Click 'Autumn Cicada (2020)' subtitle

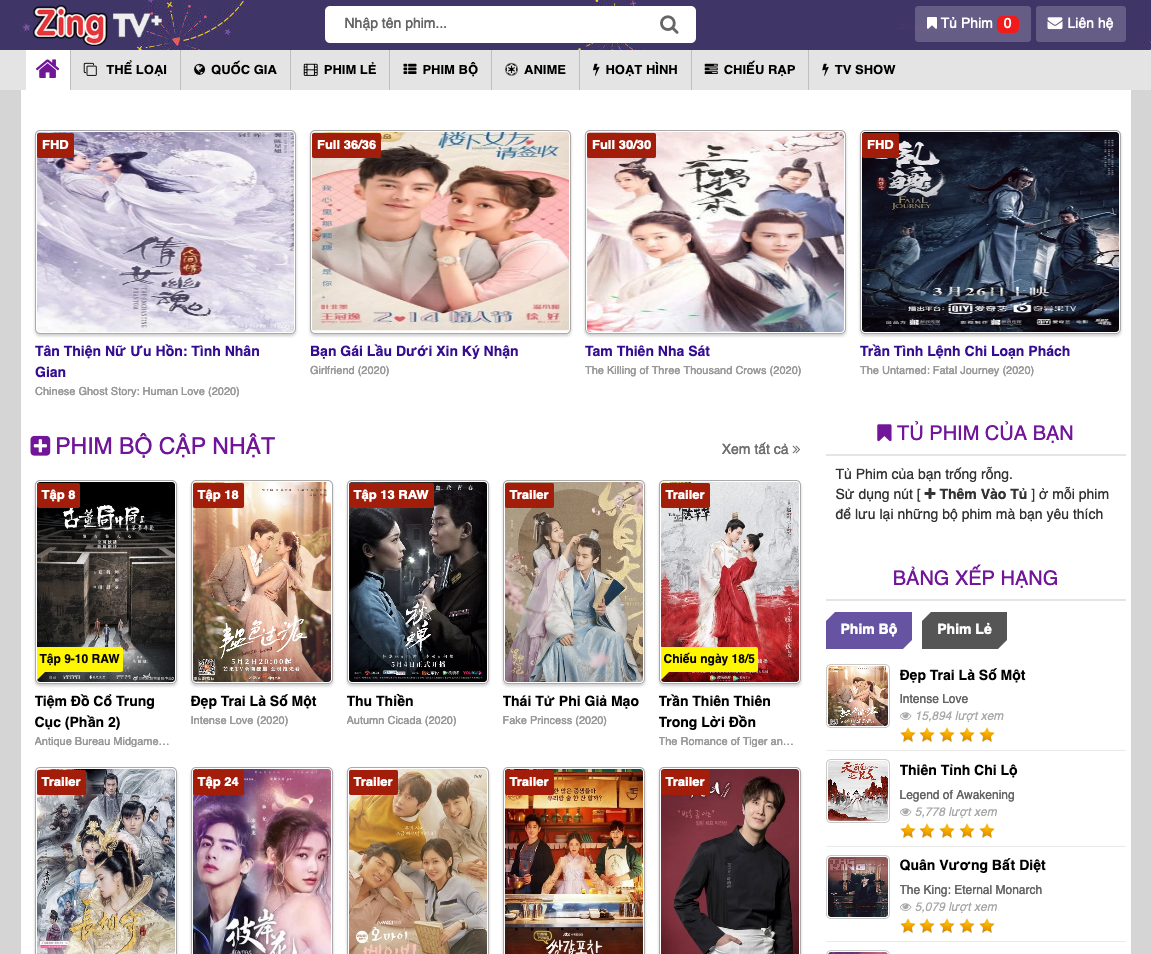pos(402,721)
